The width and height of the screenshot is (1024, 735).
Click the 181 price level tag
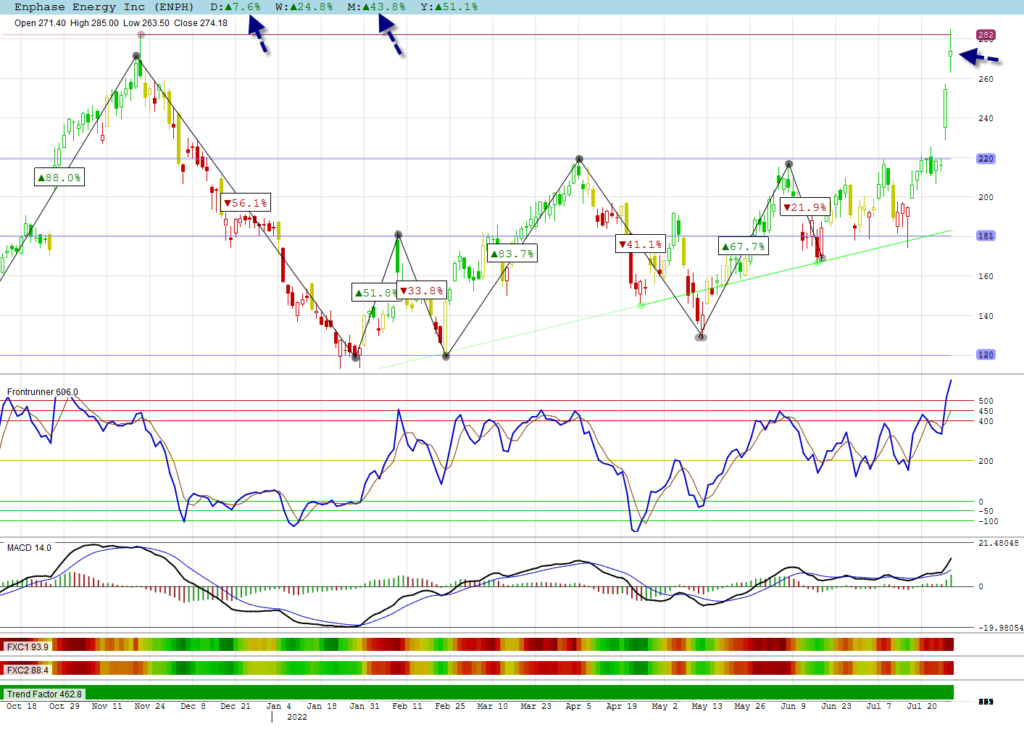[985, 236]
